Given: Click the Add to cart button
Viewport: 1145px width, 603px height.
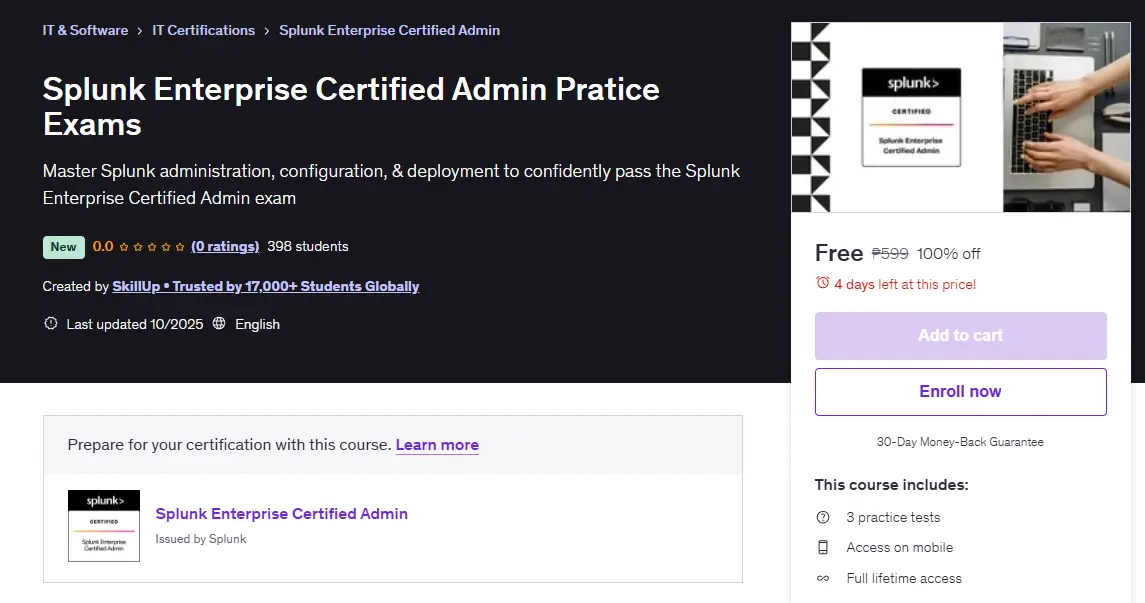Looking at the screenshot, I should coord(960,336).
